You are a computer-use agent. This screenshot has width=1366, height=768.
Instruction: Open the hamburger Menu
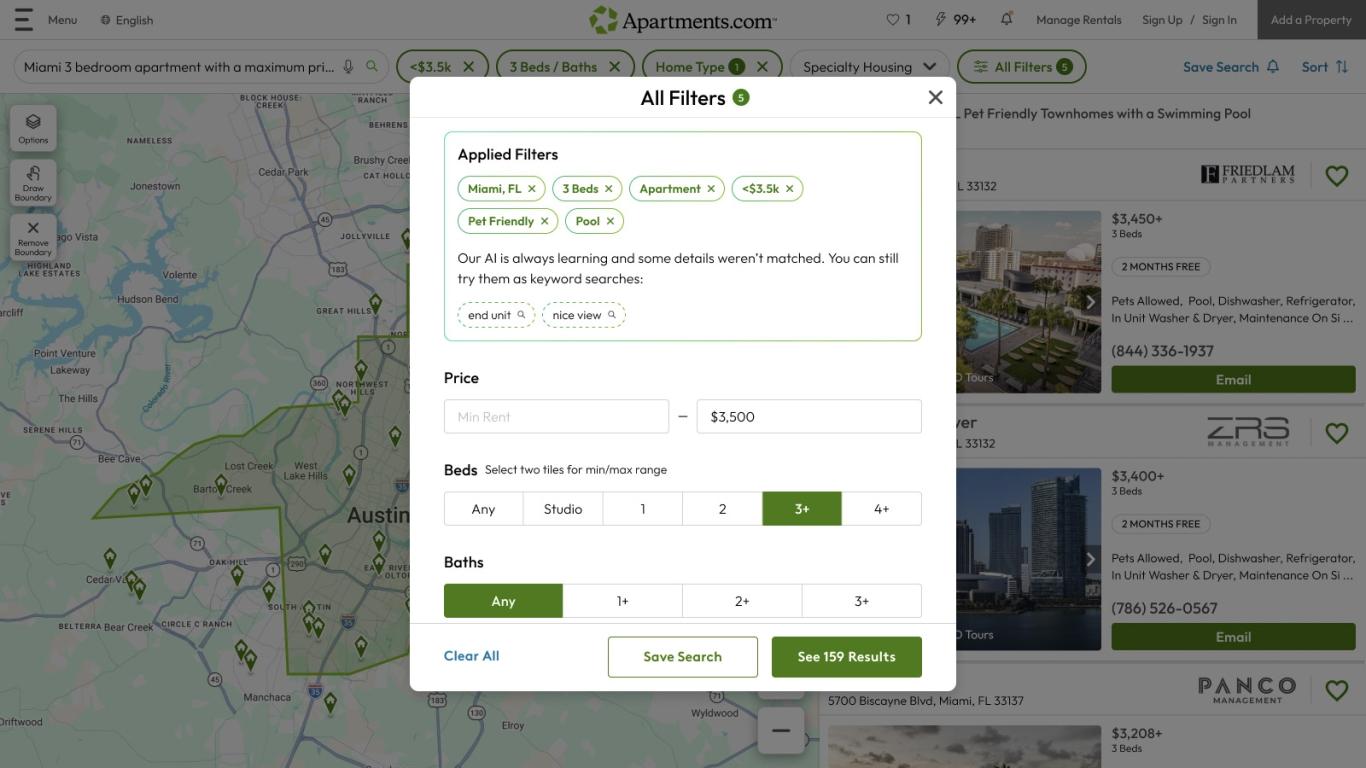point(23,18)
